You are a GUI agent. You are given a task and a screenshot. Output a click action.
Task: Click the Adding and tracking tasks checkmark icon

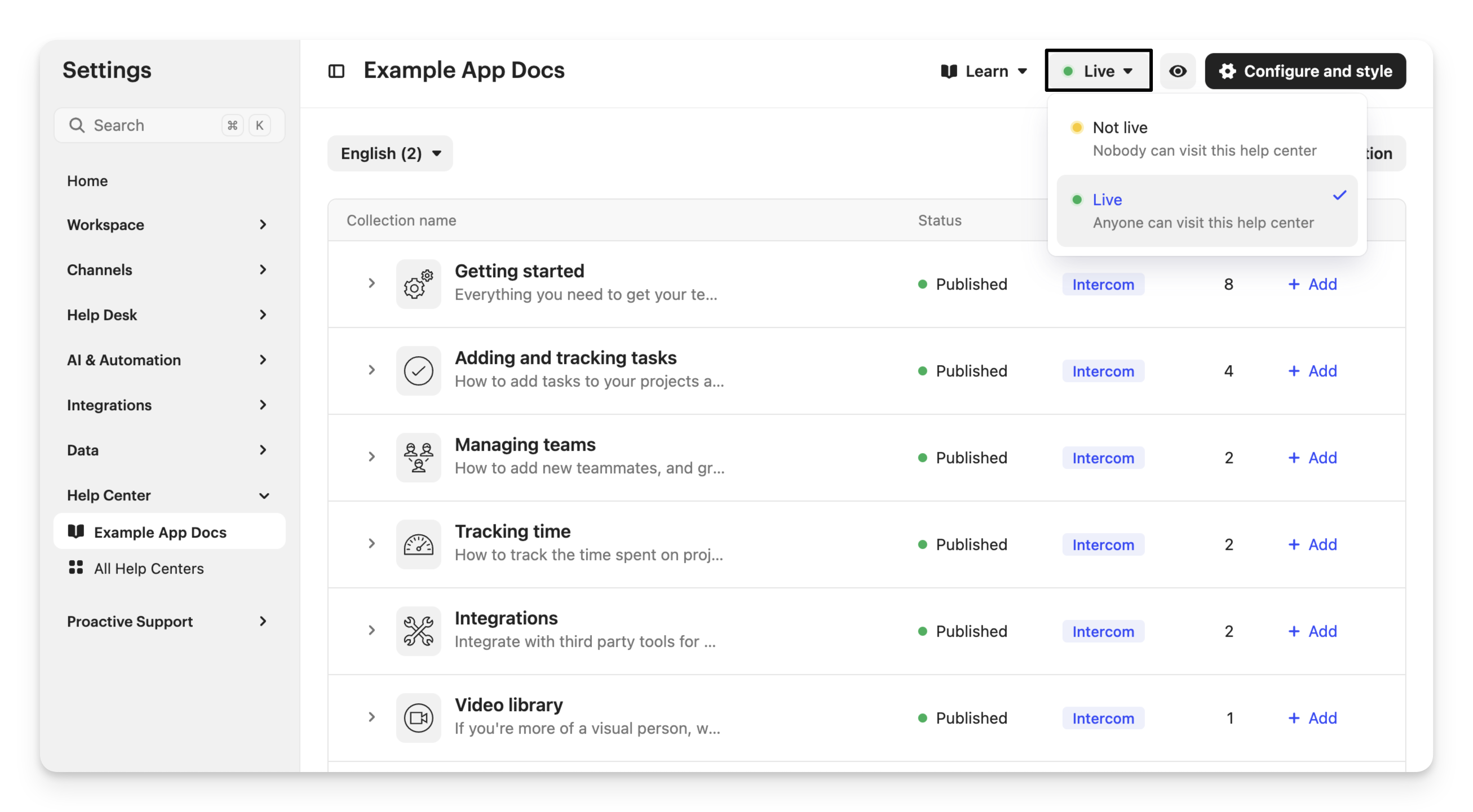[x=418, y=371]
